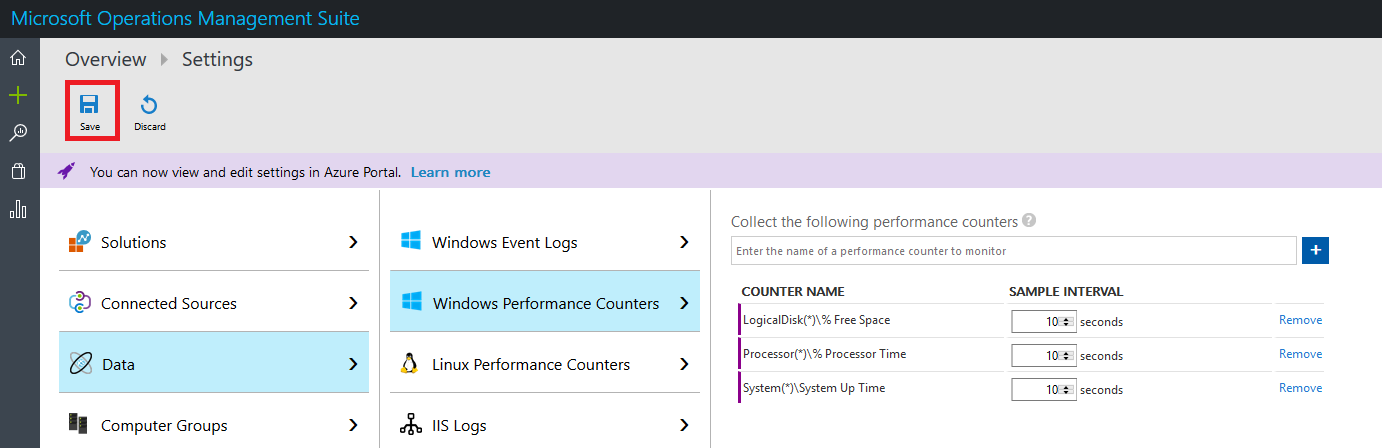The image size is (1382, 448).
Task: Open Log Search magnifier icon in sidebar
Action: point(18,133)
